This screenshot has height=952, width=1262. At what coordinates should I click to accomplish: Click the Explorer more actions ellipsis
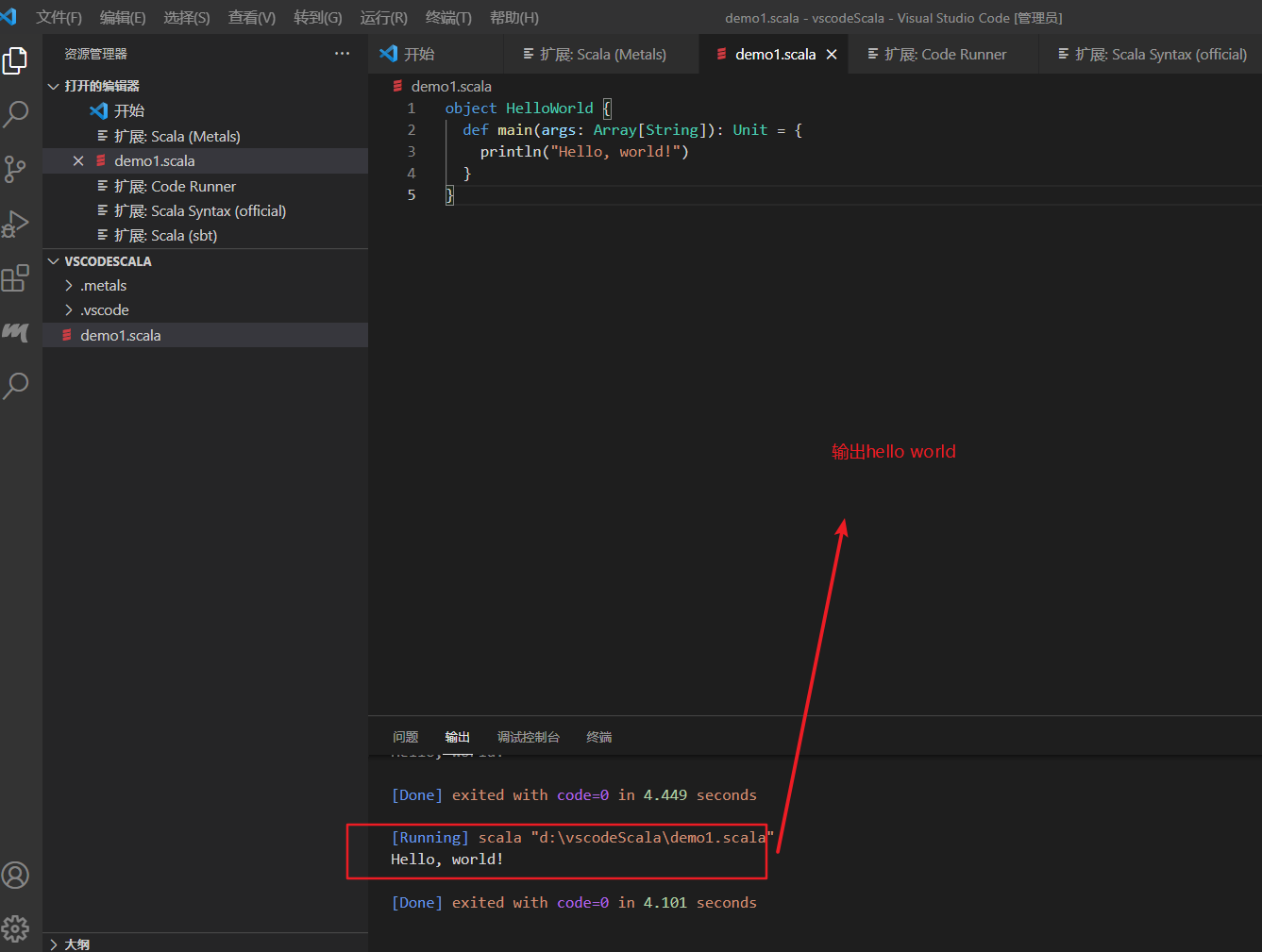(342, 54)
